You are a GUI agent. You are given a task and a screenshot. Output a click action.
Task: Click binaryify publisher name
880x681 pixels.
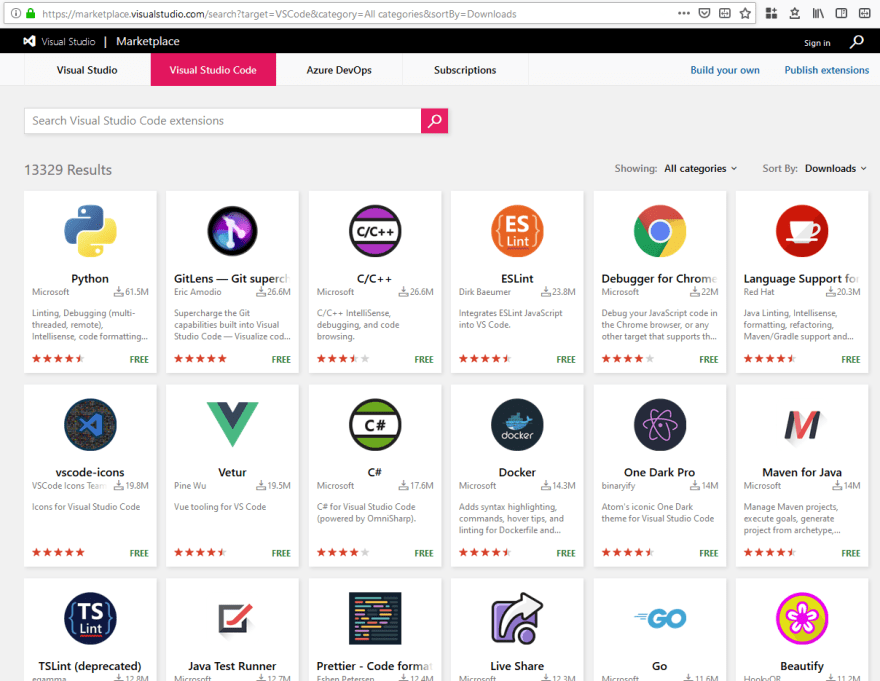pos(618,486)
